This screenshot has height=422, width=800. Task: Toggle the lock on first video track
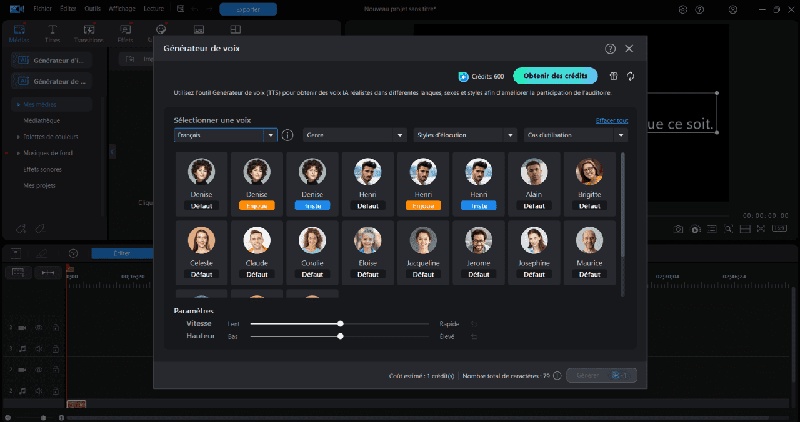(56, 328)
